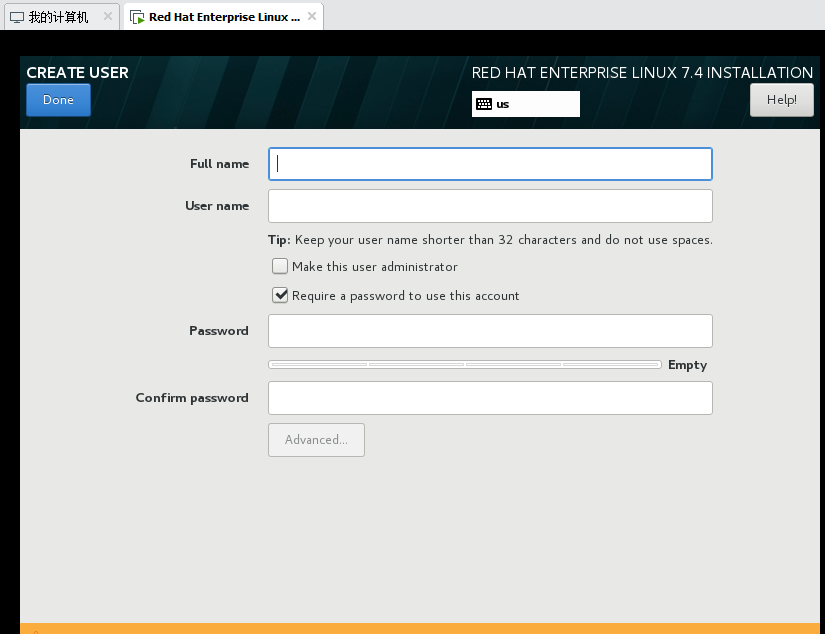Open the us keyboard layout selector
The width and height of the screenshot is (825, 634).
[x=526, y=104]
